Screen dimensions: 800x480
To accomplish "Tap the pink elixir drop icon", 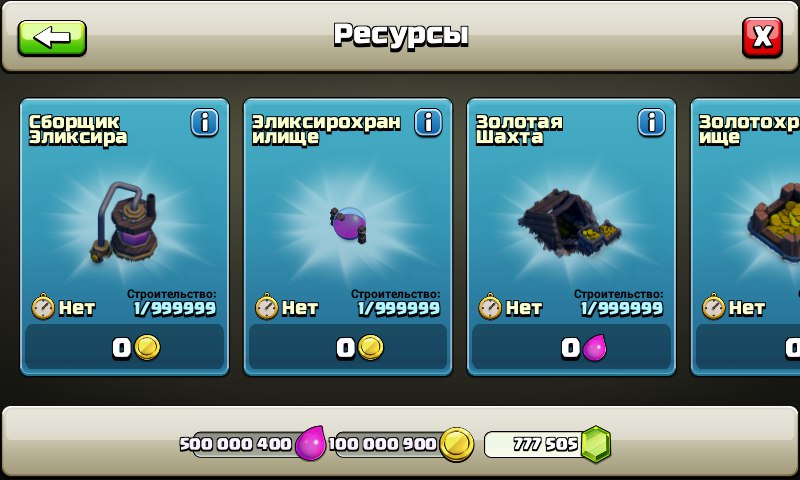I will click(311, 443).
